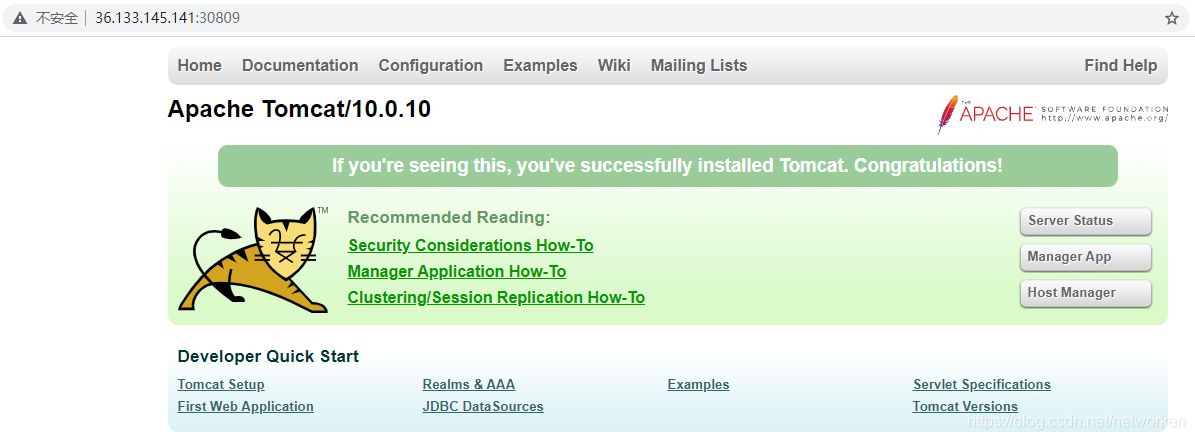
Task: Open the First Web Application link
Action: pyautogui.click(x=245, y=406)
